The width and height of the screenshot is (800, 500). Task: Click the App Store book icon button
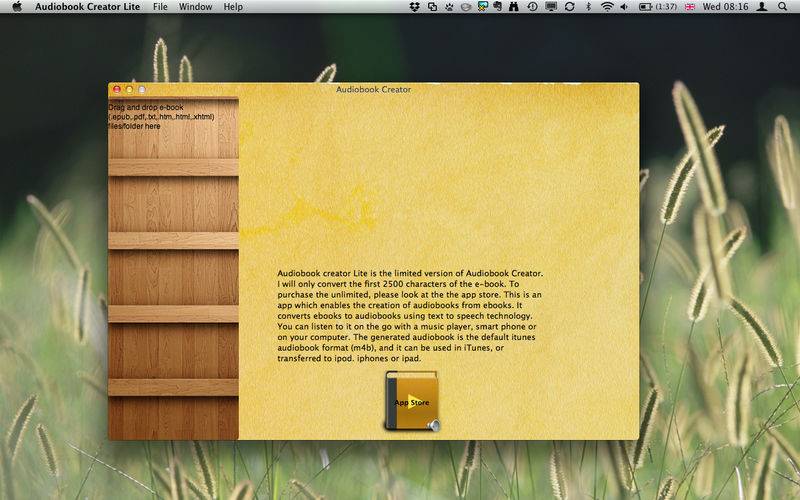(x=412, y=401)
